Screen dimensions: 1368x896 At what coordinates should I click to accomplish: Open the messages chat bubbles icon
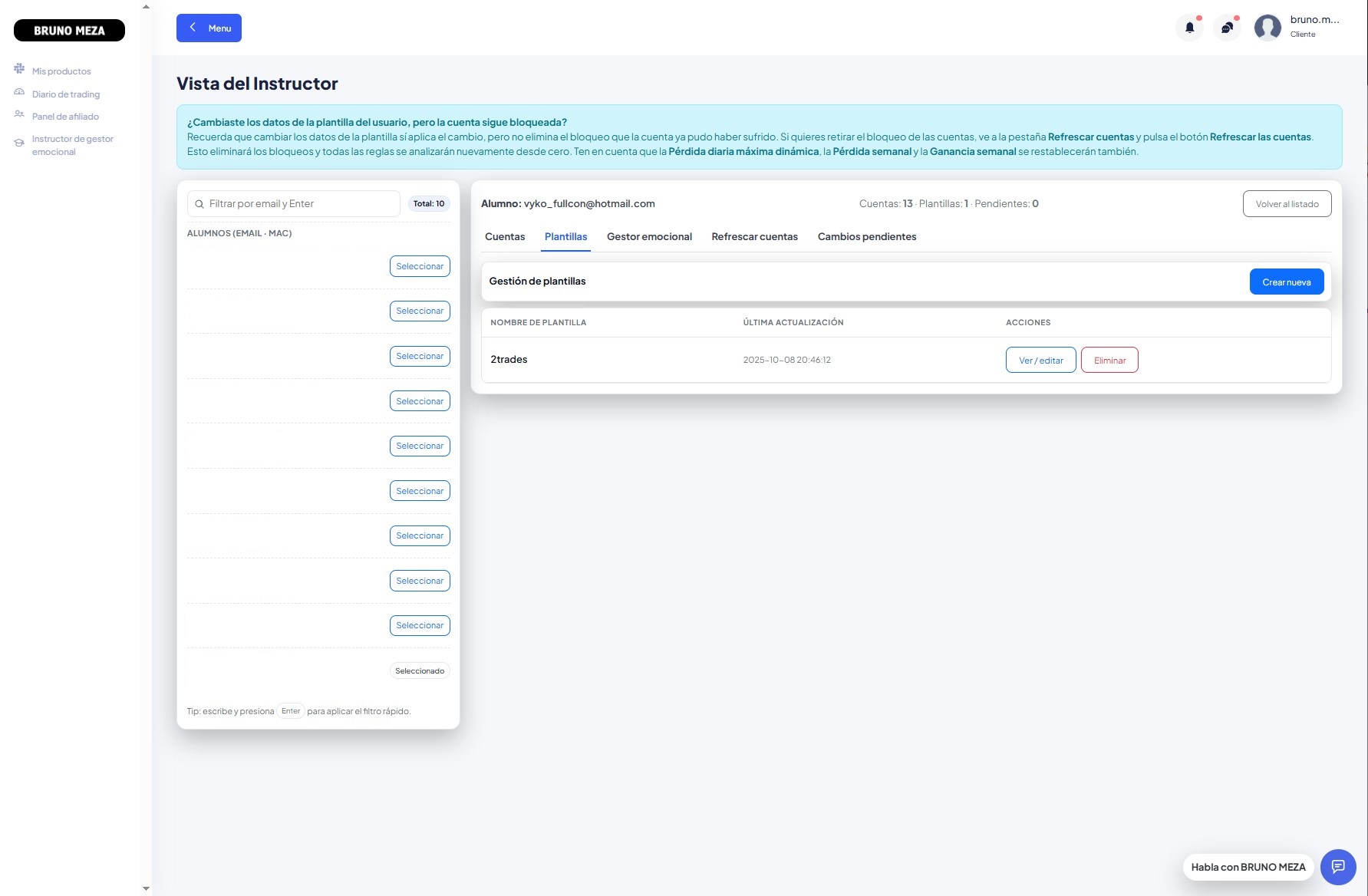coord(1227,28)
